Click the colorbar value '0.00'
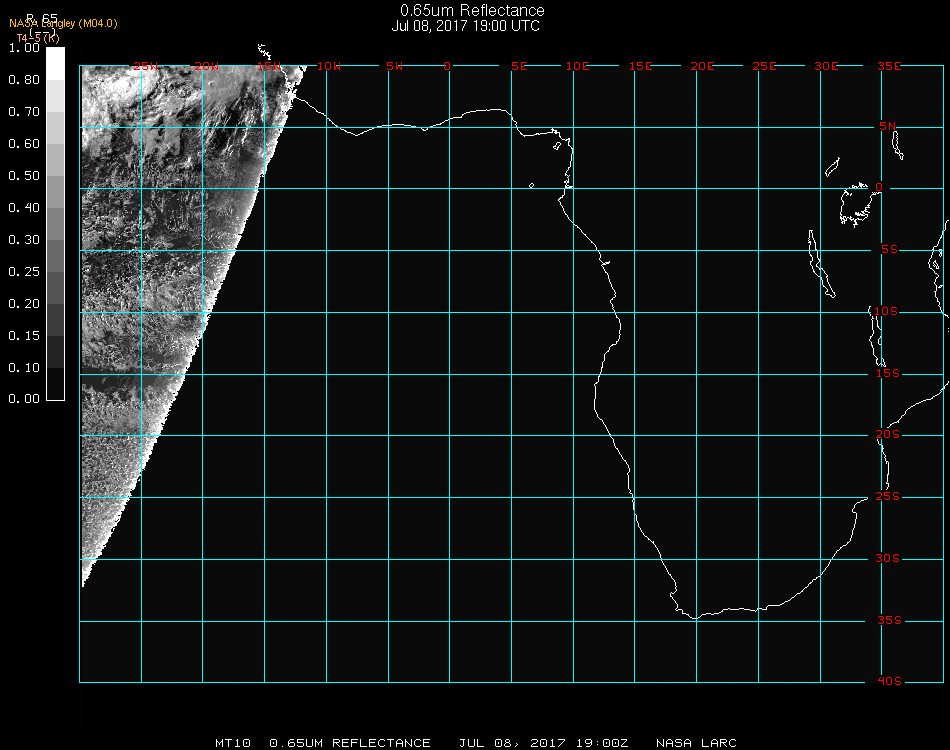Screen dimensions: 950x750 (24, 399)
